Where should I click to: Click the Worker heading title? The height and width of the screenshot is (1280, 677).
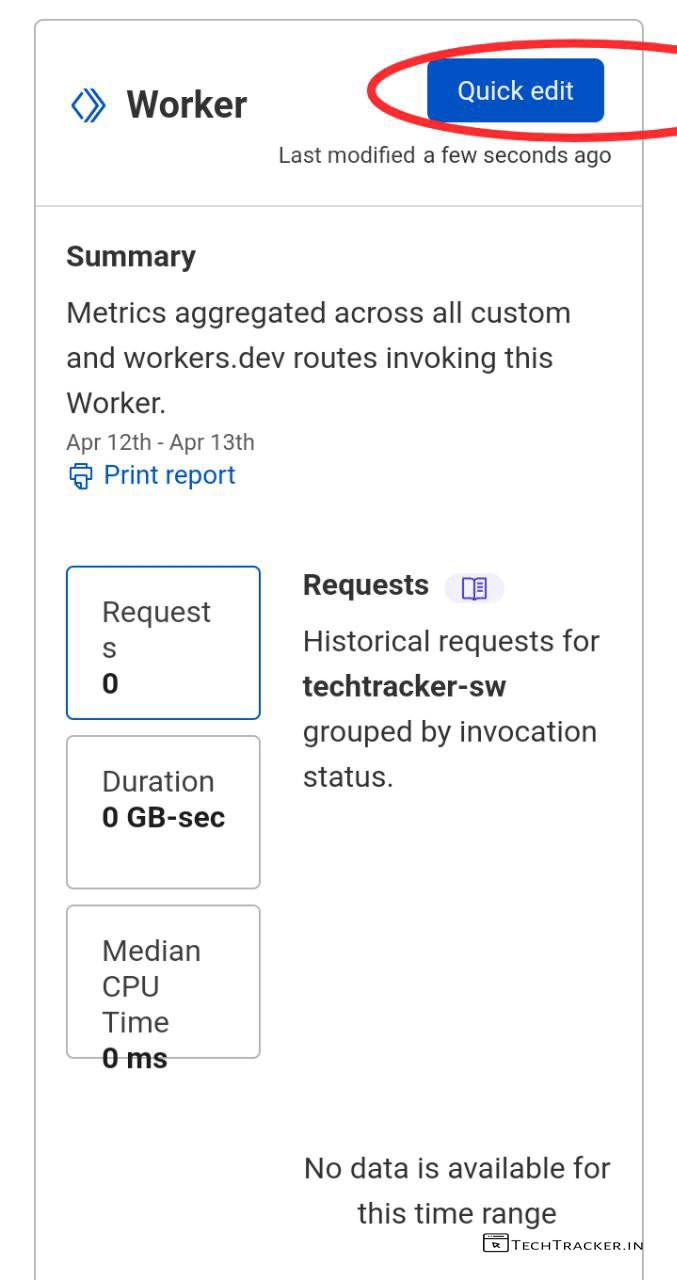pos(186,105)
